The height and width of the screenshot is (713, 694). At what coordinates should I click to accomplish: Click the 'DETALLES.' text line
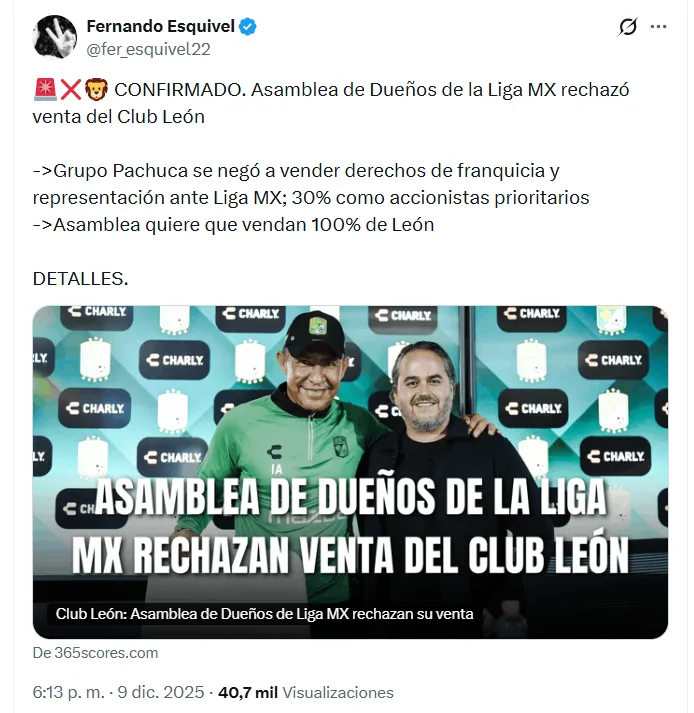point(80,279)
